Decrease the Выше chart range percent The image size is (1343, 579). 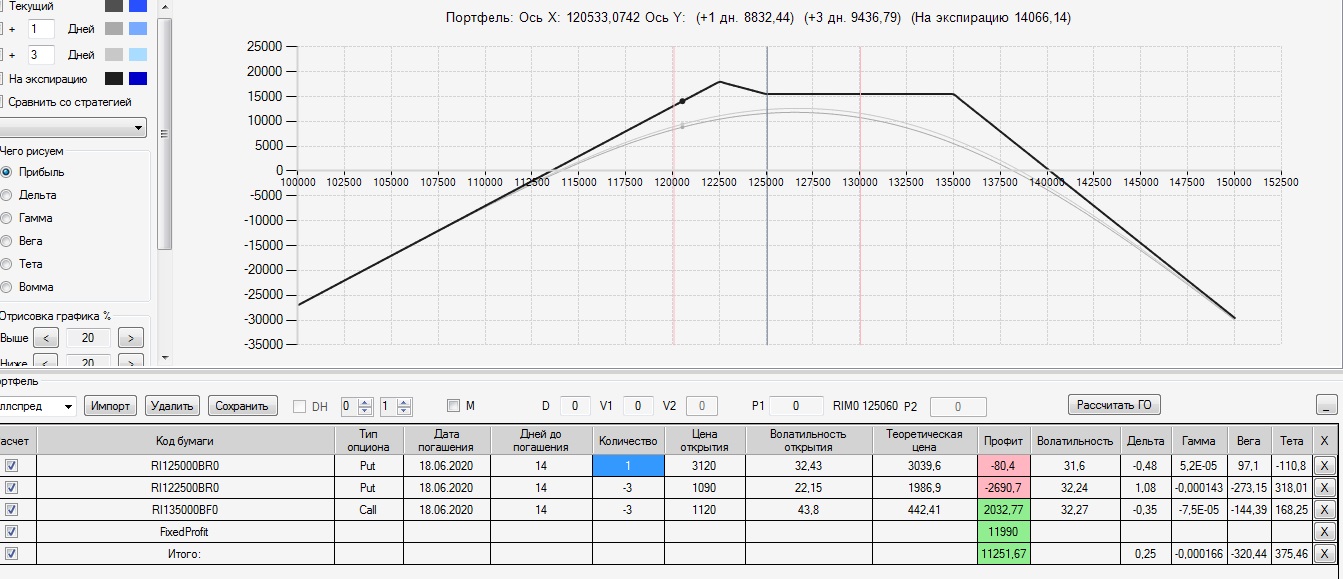47,338
